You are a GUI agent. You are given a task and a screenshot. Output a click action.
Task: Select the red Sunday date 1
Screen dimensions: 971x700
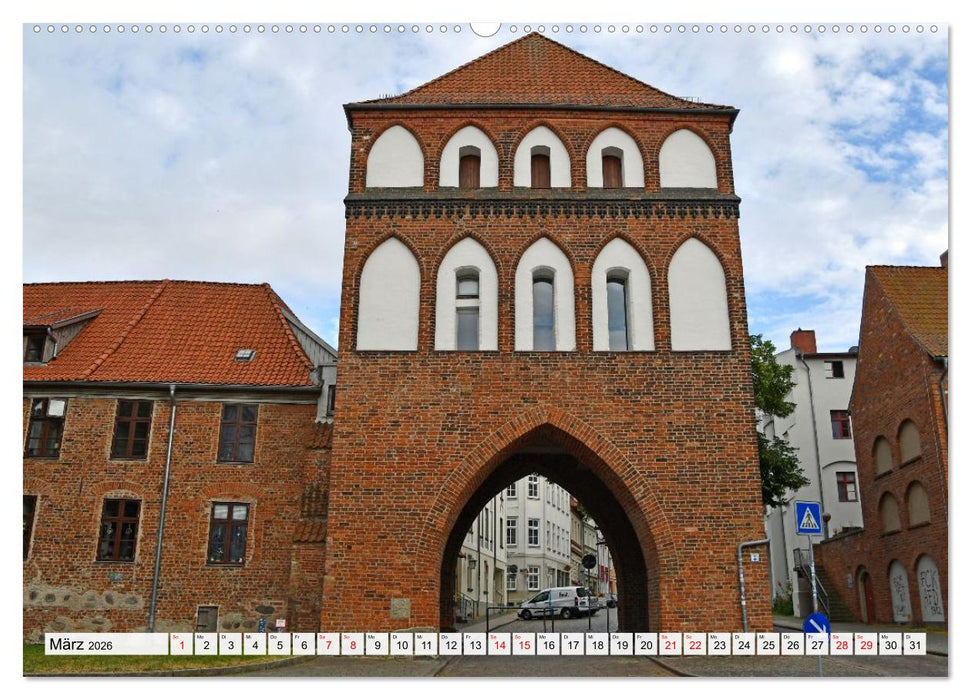click(180, 646)
